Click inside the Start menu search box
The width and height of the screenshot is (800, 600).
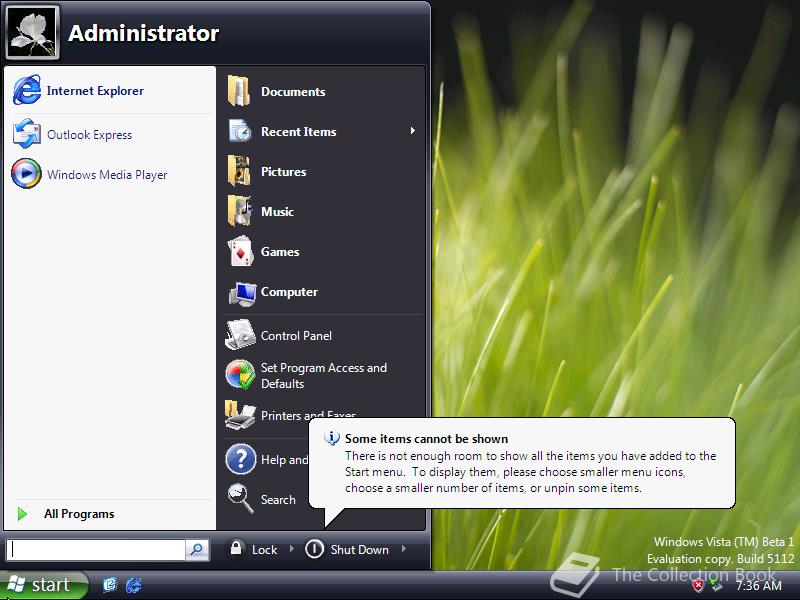(x=95, y=549)
